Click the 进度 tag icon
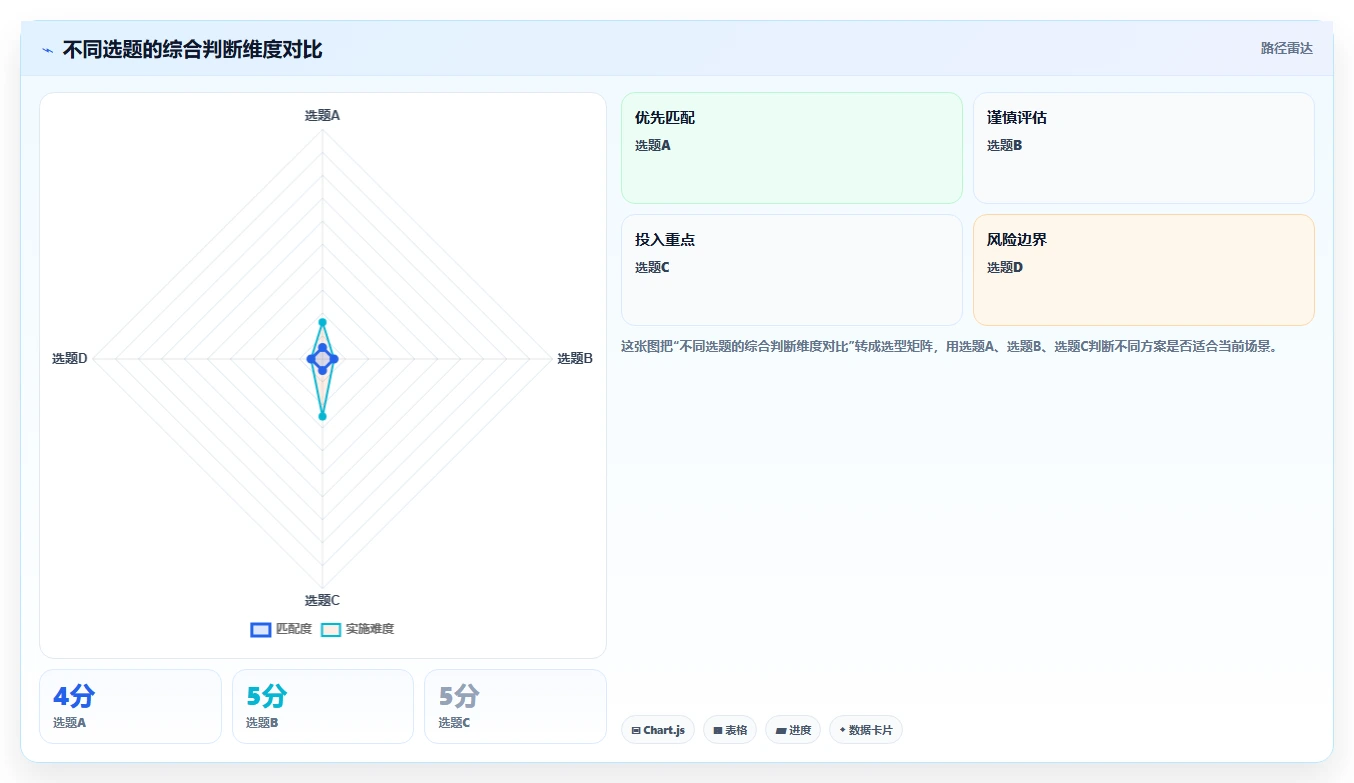Image resolution: width=1354 pixels, height=783 pixels. tap(780, 731)
